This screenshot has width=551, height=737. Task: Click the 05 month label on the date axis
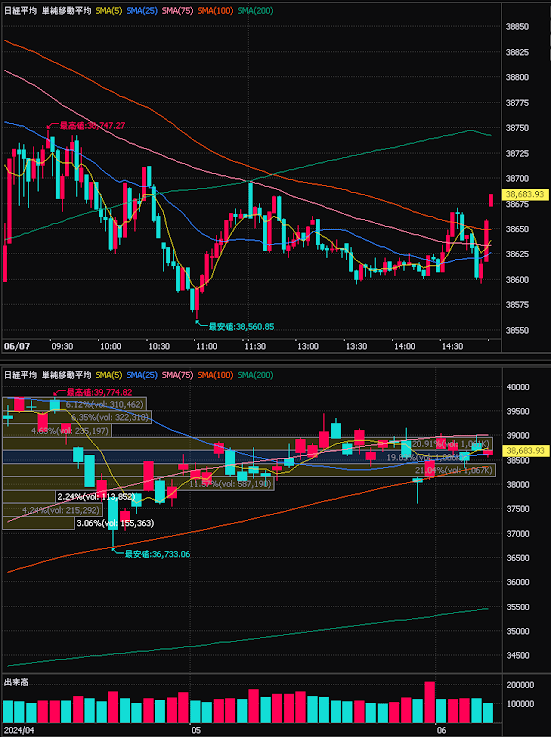click(x=196, y=730)
